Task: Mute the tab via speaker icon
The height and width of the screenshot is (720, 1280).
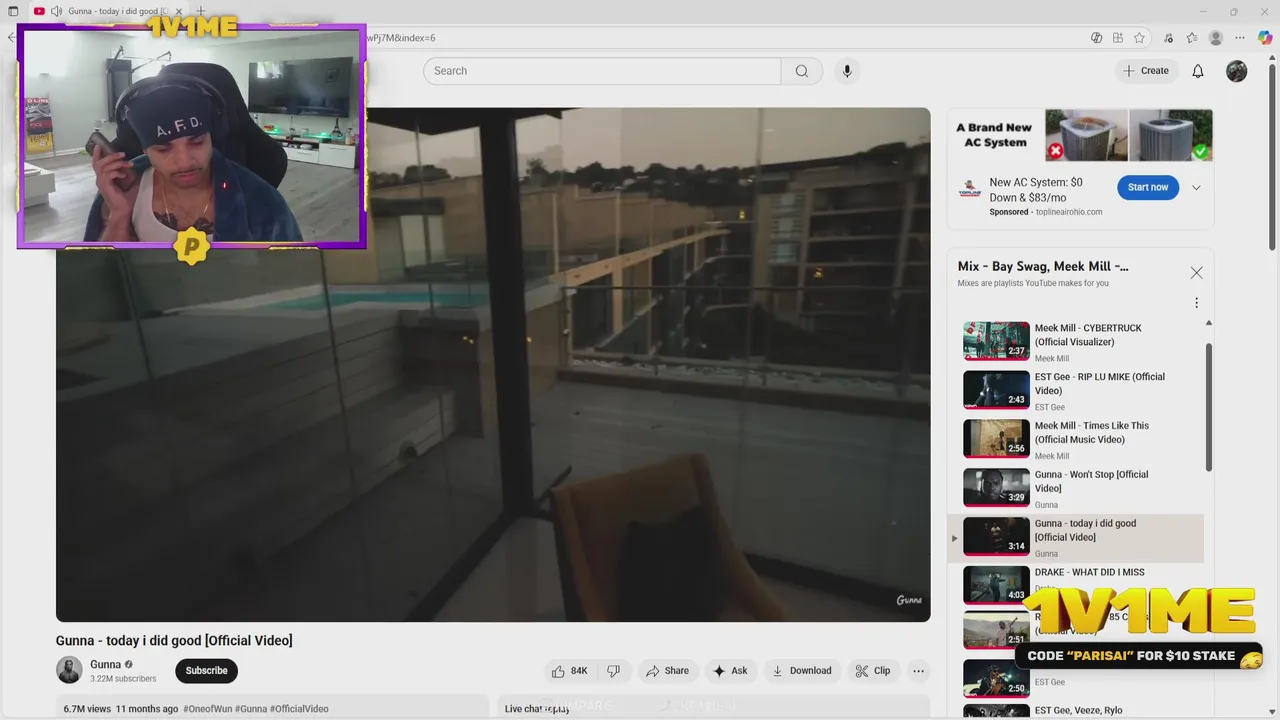Action: (x=56, y=11)
